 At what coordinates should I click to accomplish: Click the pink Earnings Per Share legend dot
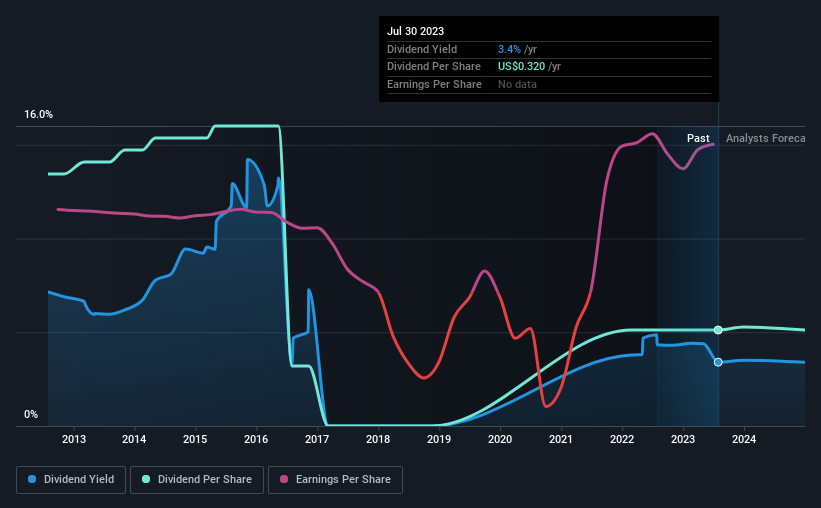tap(284, 479)
